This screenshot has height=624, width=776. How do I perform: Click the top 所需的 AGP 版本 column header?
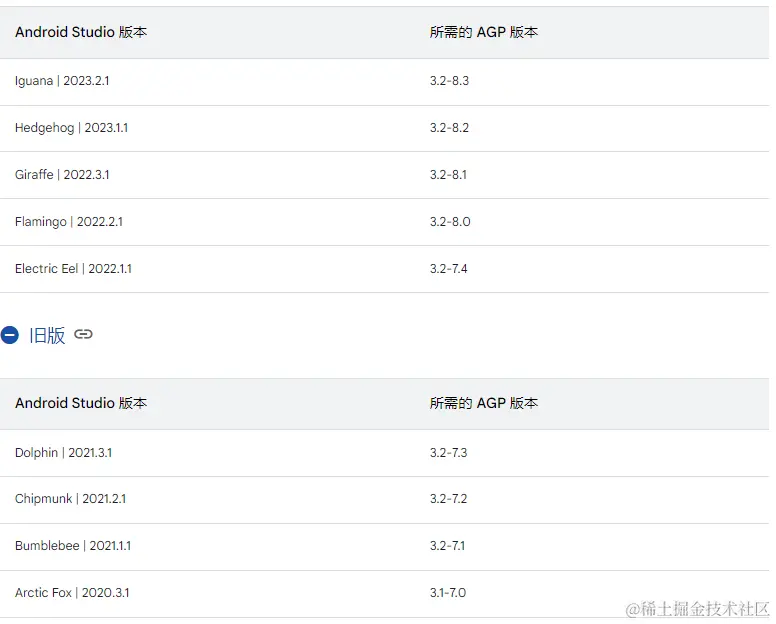click(x=484, y=32)
